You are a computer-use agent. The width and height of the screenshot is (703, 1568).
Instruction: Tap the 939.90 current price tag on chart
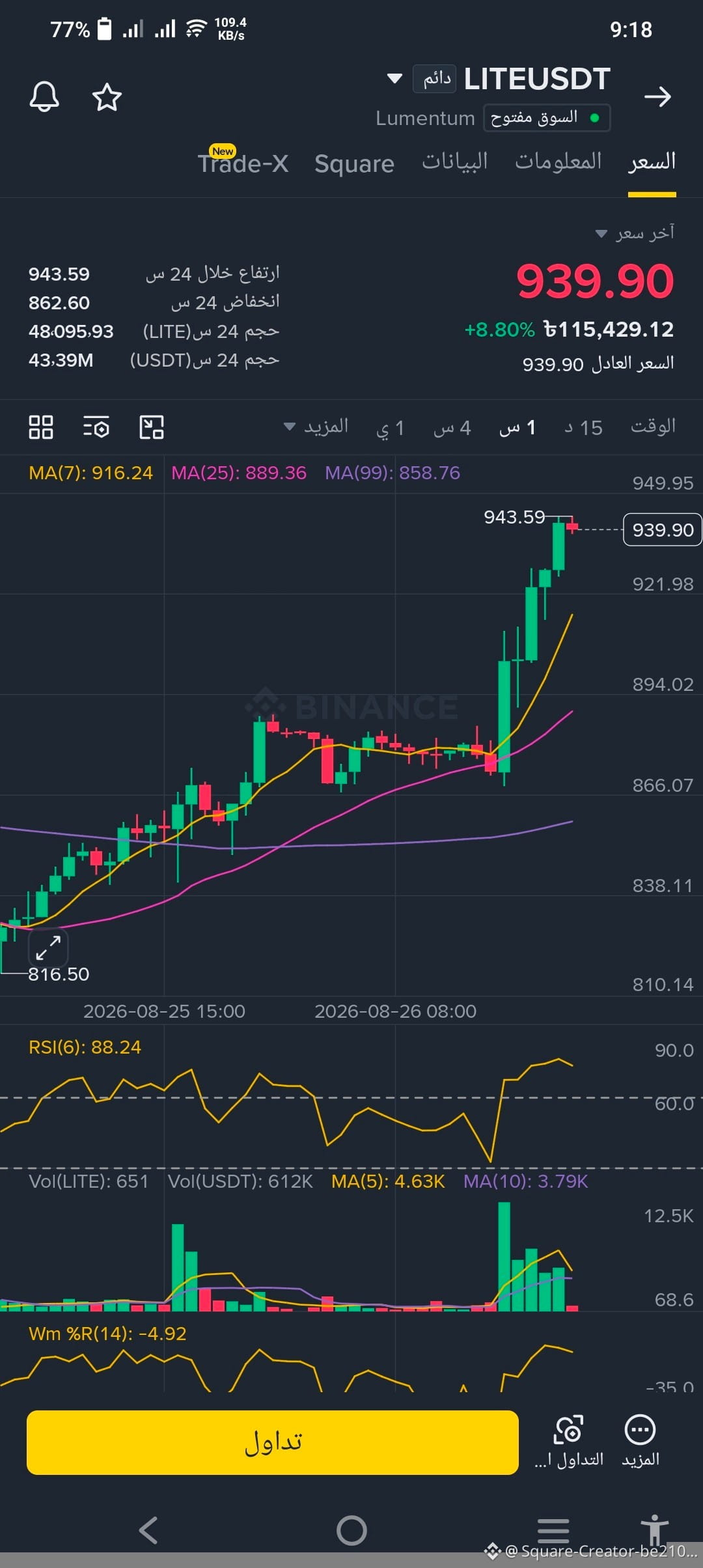tap(663, 530)
